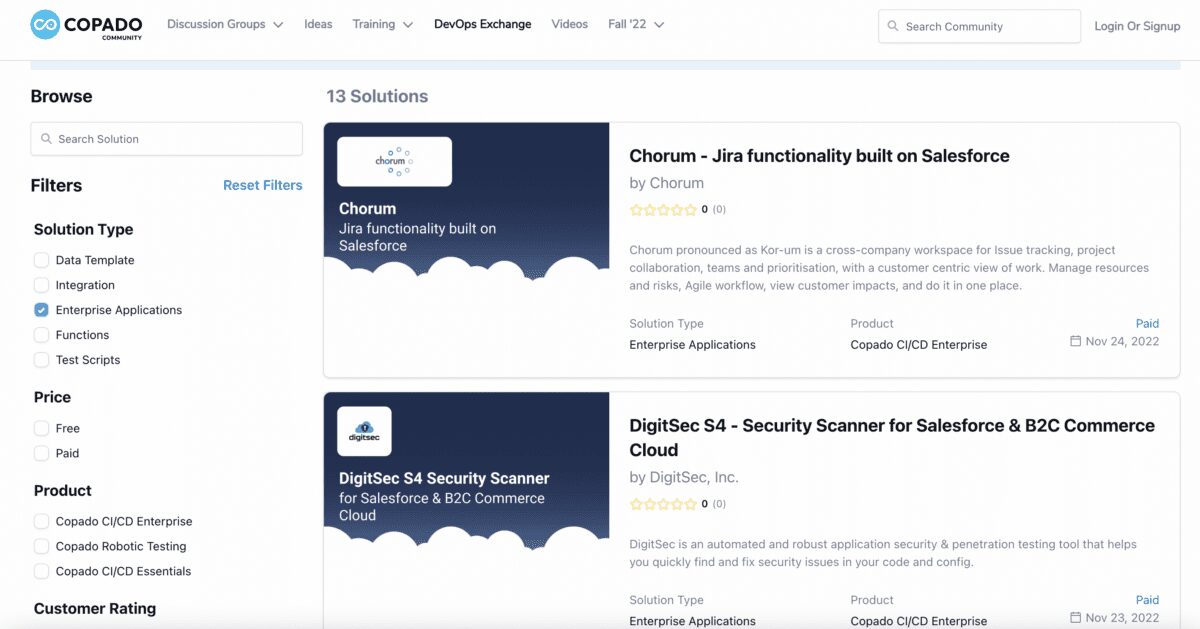Screen dimensions: 1200x629
Task: Click the star rating for Chorum solution
Action: pyautogui.click(x=660, y=211)
